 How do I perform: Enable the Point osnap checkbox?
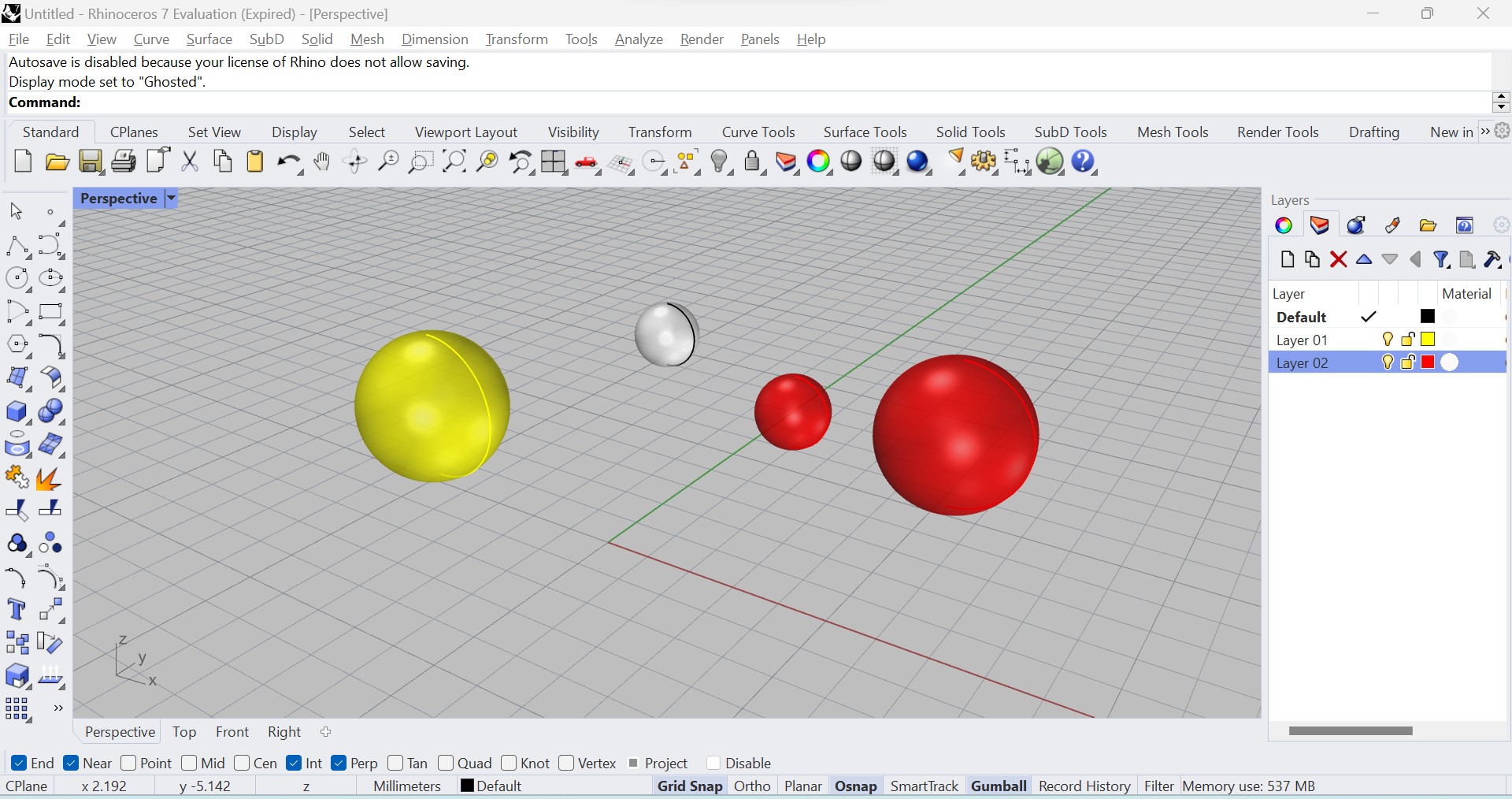click(x=128, y=763)
